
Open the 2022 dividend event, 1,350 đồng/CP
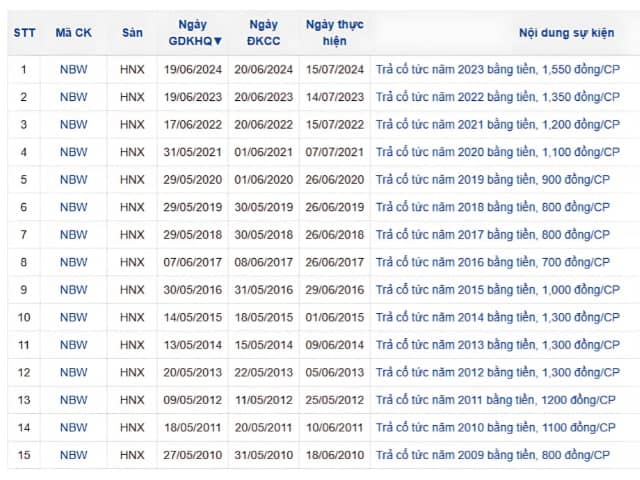(x=498, y=97)
